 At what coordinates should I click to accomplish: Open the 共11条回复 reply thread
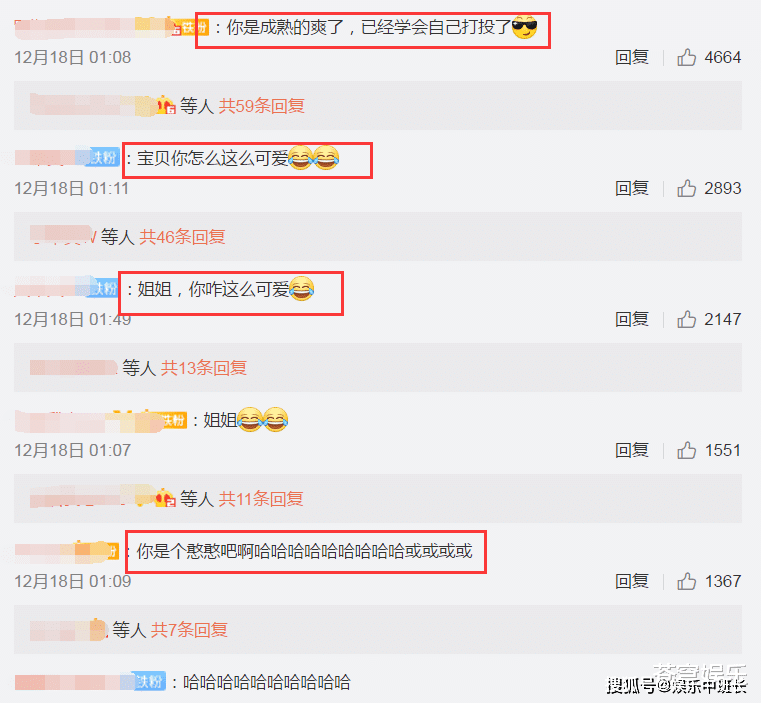pos(261,499)
